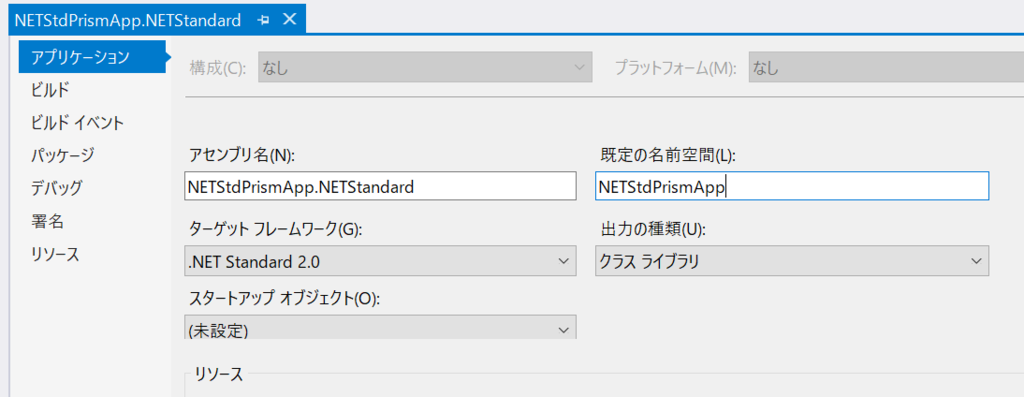This screenshot has width=1024, height=397.
Task: Switch to the ビルド page
Action: 50,89
